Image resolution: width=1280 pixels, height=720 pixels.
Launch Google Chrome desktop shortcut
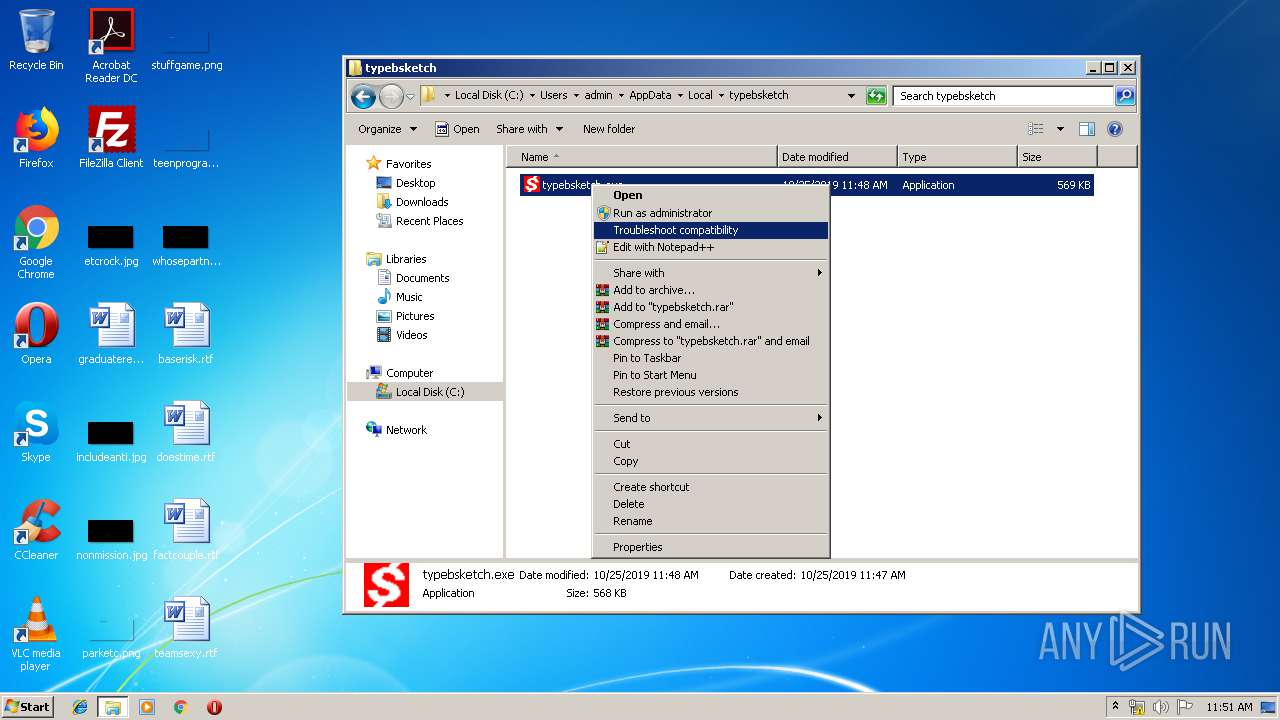pos(36,242)
